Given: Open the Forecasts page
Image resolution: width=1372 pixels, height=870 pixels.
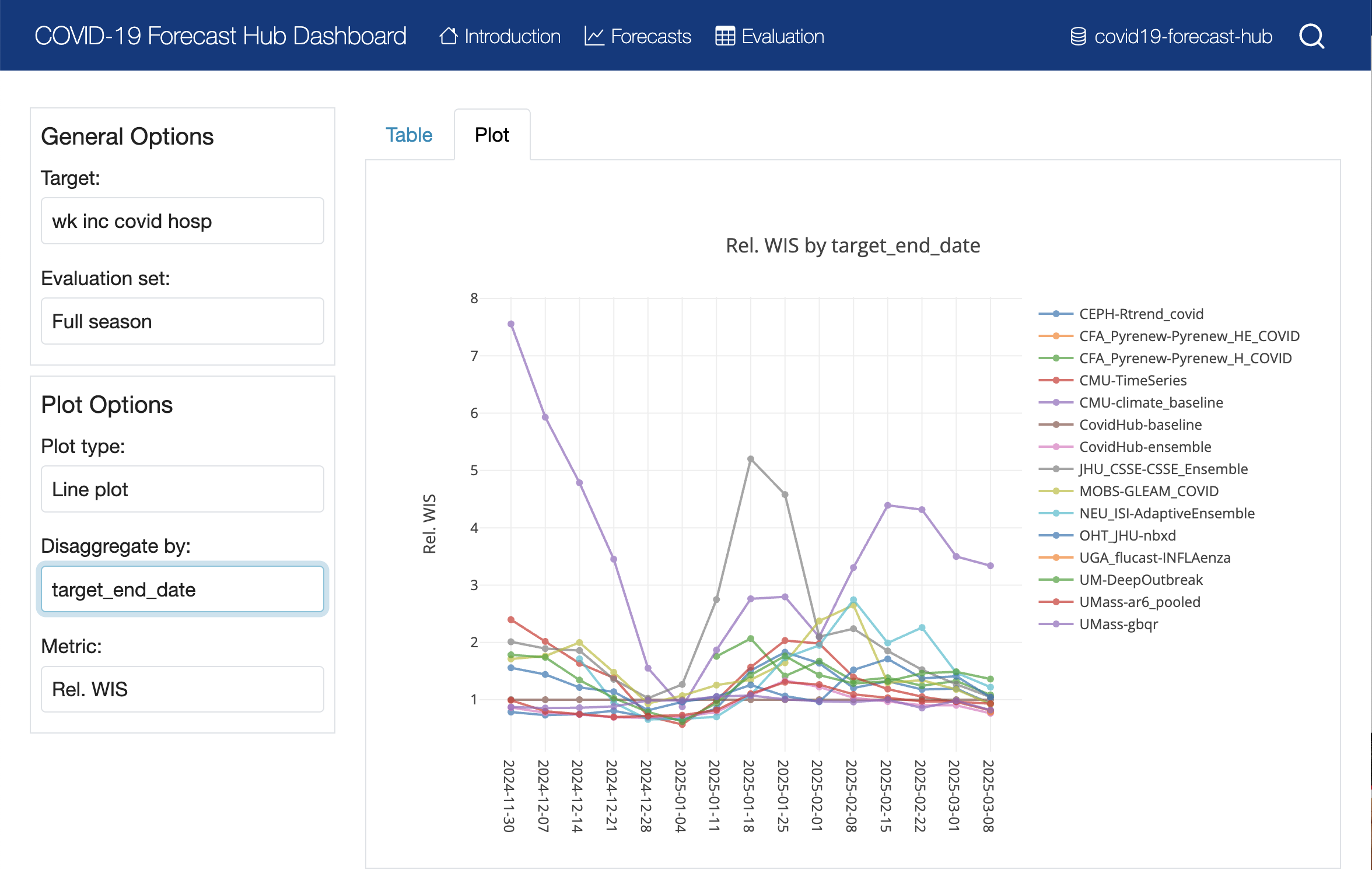Looking at the screenshot, I should (638, 36).
